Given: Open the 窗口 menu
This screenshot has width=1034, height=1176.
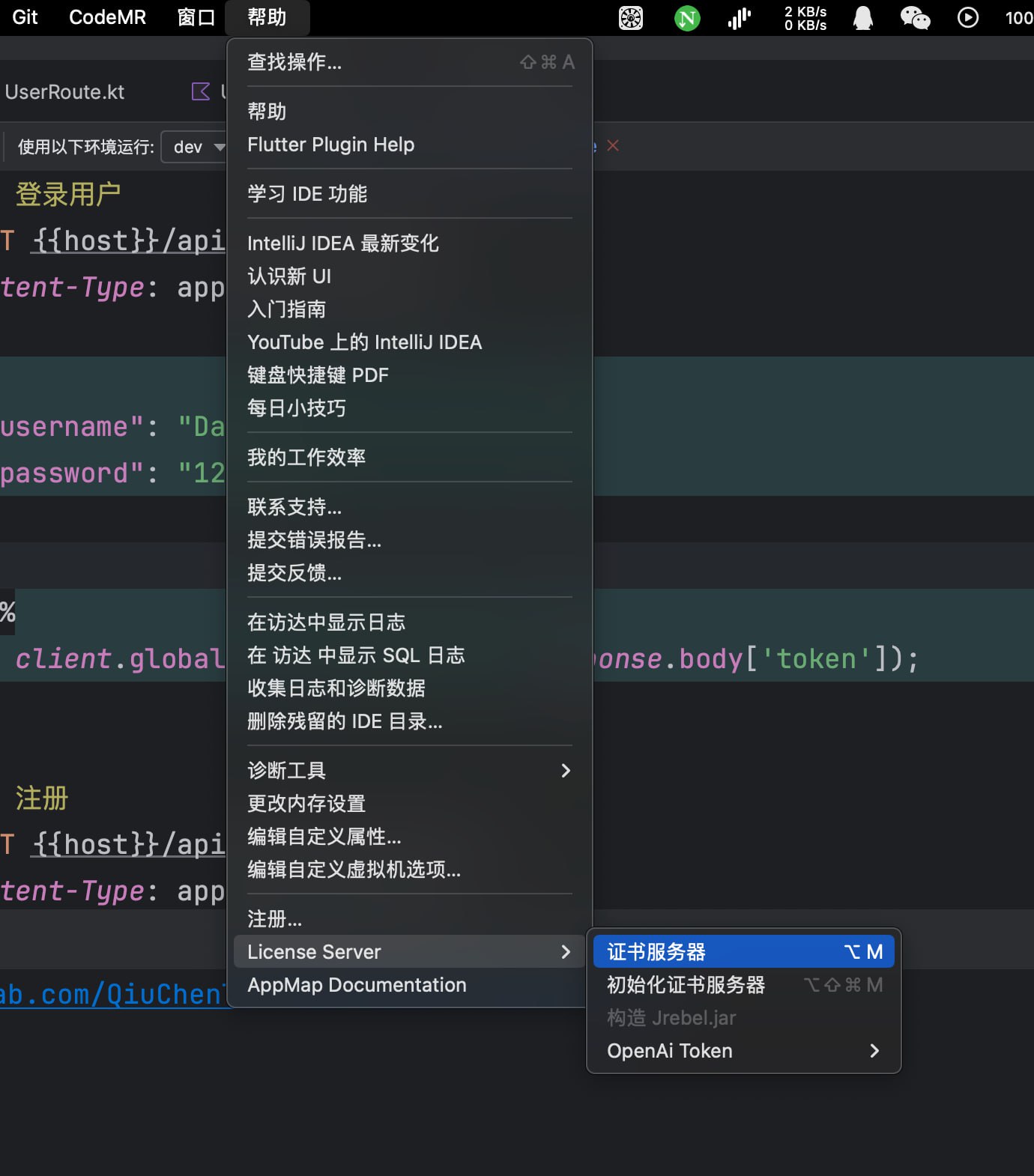Looking at the screenshot, I should click(x=196, y=17).
